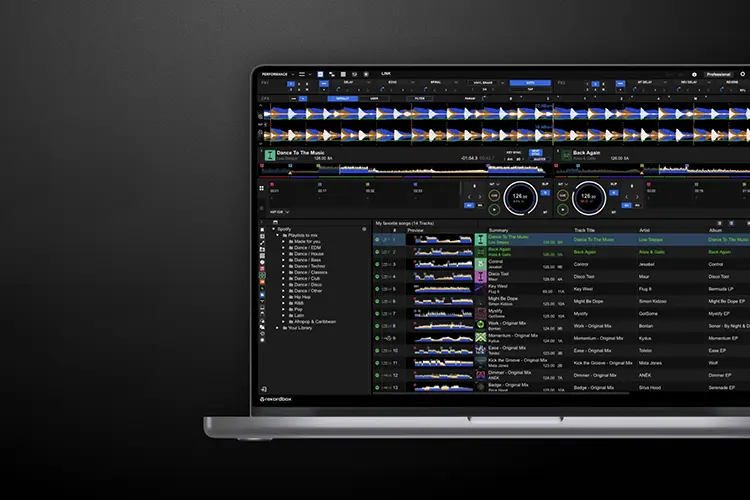
Task: Open the PERFORMANCE mode dropdown
Action: click(278, 74)
